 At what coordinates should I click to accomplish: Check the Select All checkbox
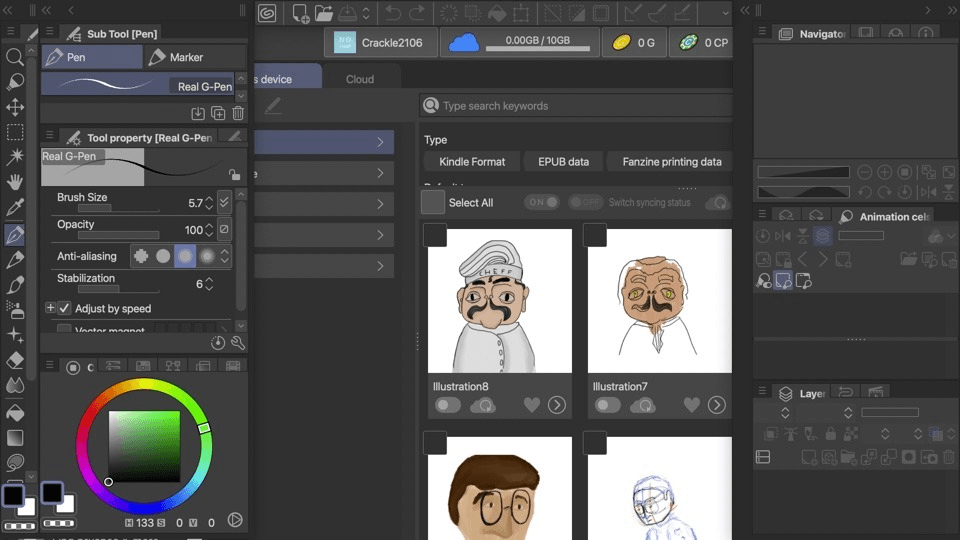(x=433, y=203)
